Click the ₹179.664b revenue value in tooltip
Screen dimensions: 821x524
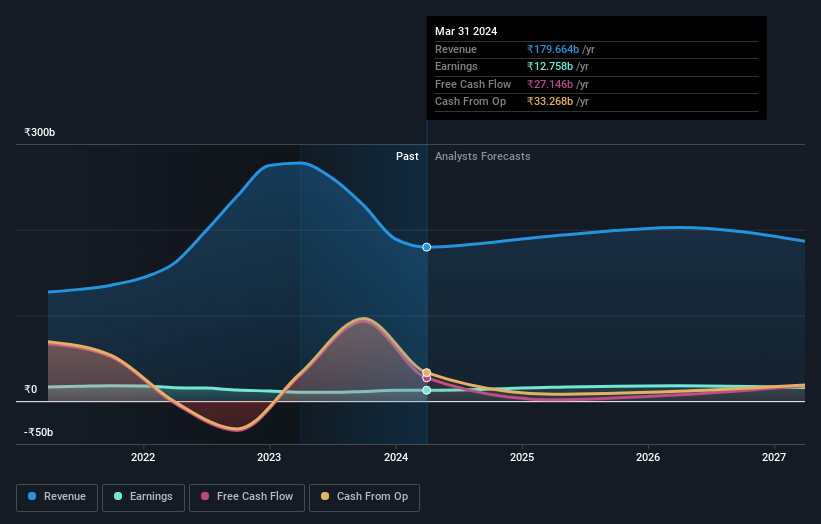pos(553,49)
